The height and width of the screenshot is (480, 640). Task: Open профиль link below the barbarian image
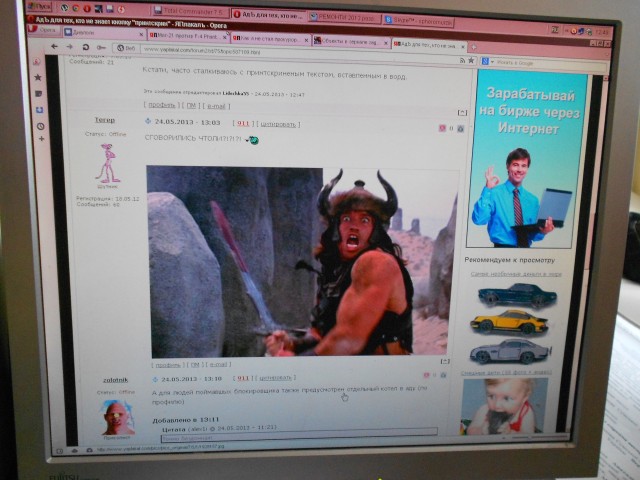pyautogui.click(x=168, y=364)
